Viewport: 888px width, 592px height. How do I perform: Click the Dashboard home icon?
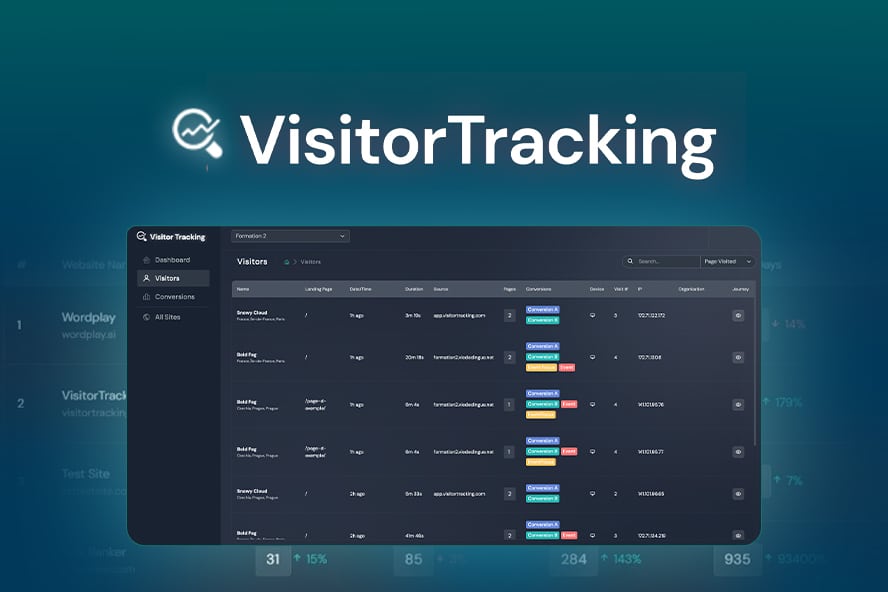[145, 259]
